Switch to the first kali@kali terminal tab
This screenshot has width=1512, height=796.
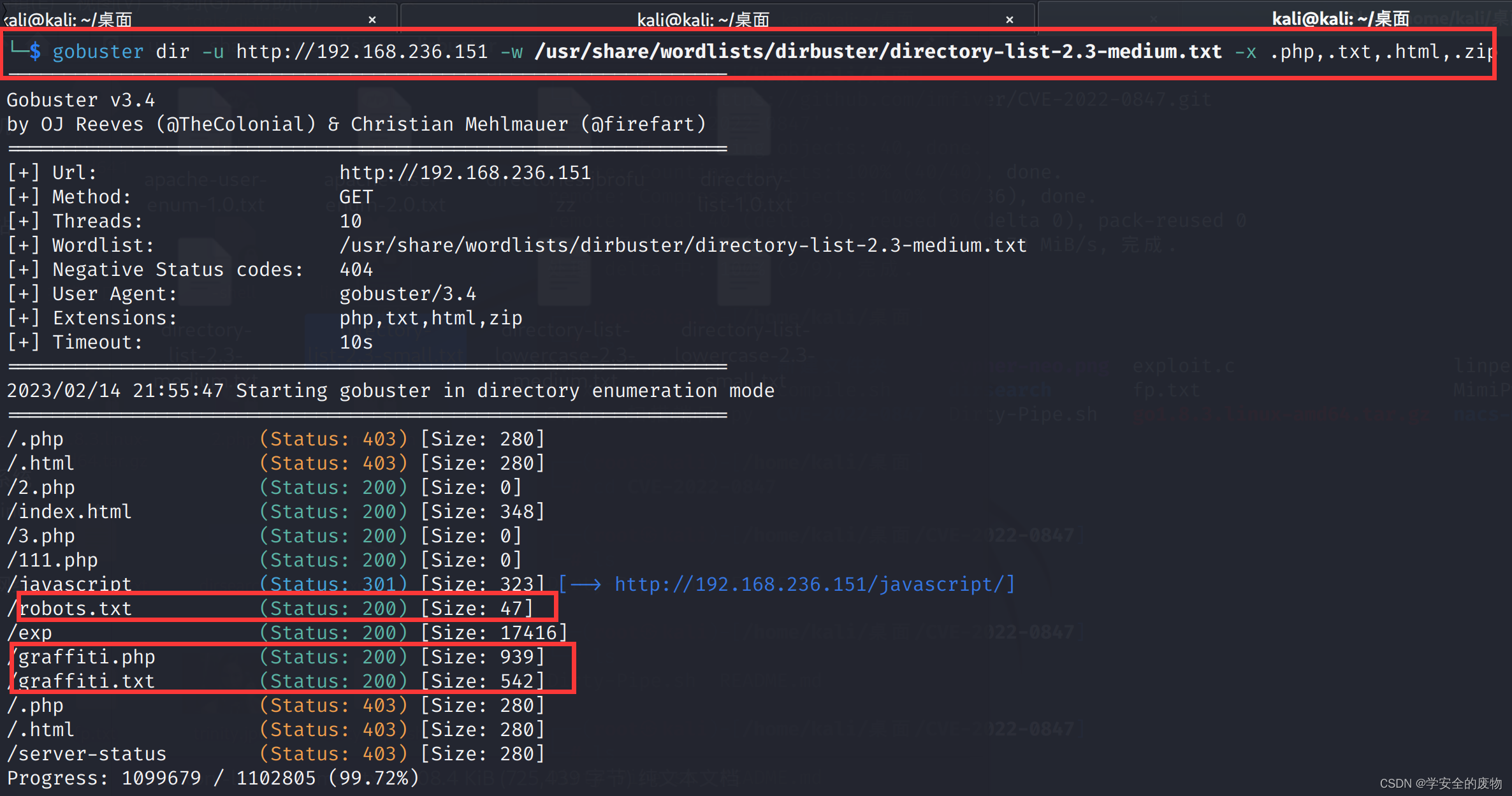click(198, 17)
